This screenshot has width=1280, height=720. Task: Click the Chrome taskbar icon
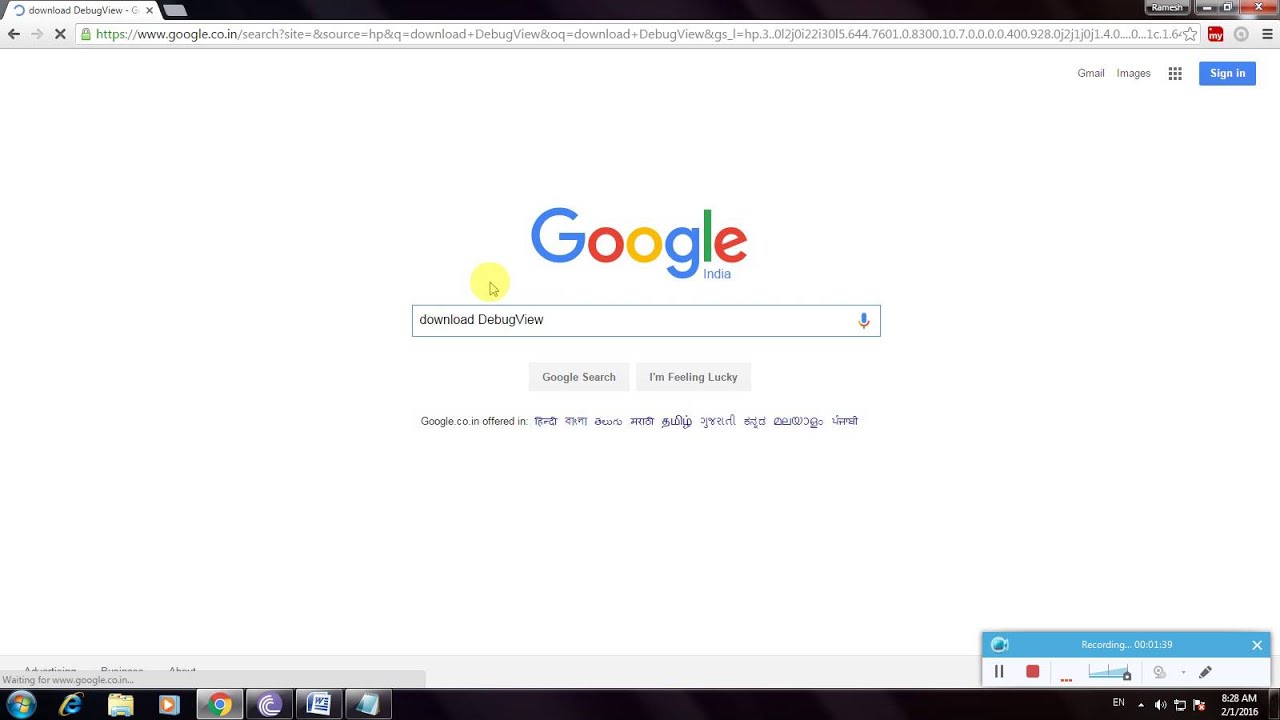click(x=220, y=705)
